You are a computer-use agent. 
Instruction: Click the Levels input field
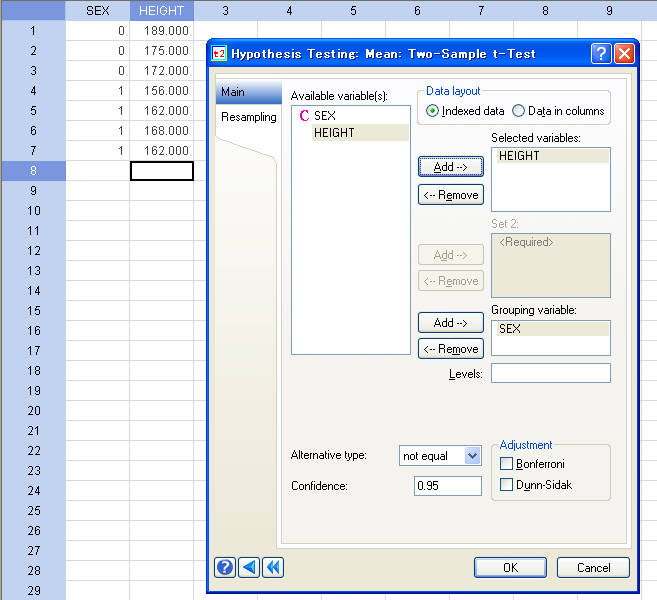coord(551,373)
